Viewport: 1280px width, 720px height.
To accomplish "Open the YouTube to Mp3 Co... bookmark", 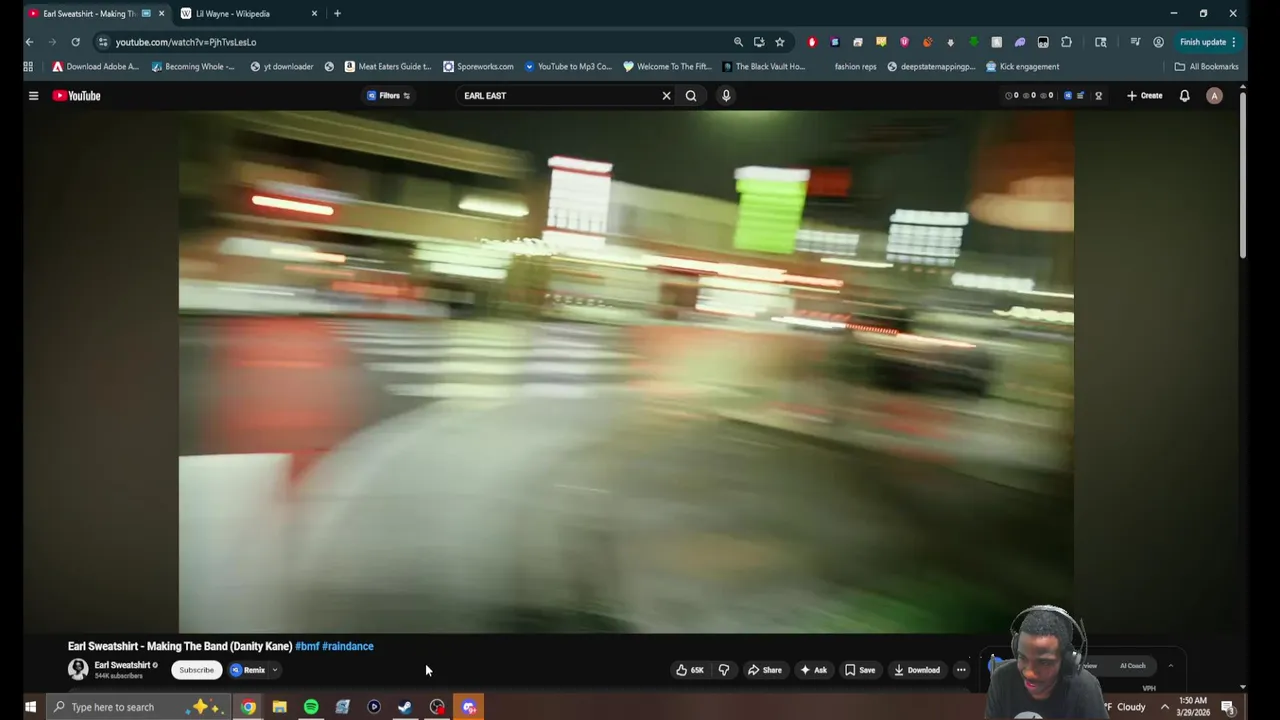I will (x=568, y=67).
